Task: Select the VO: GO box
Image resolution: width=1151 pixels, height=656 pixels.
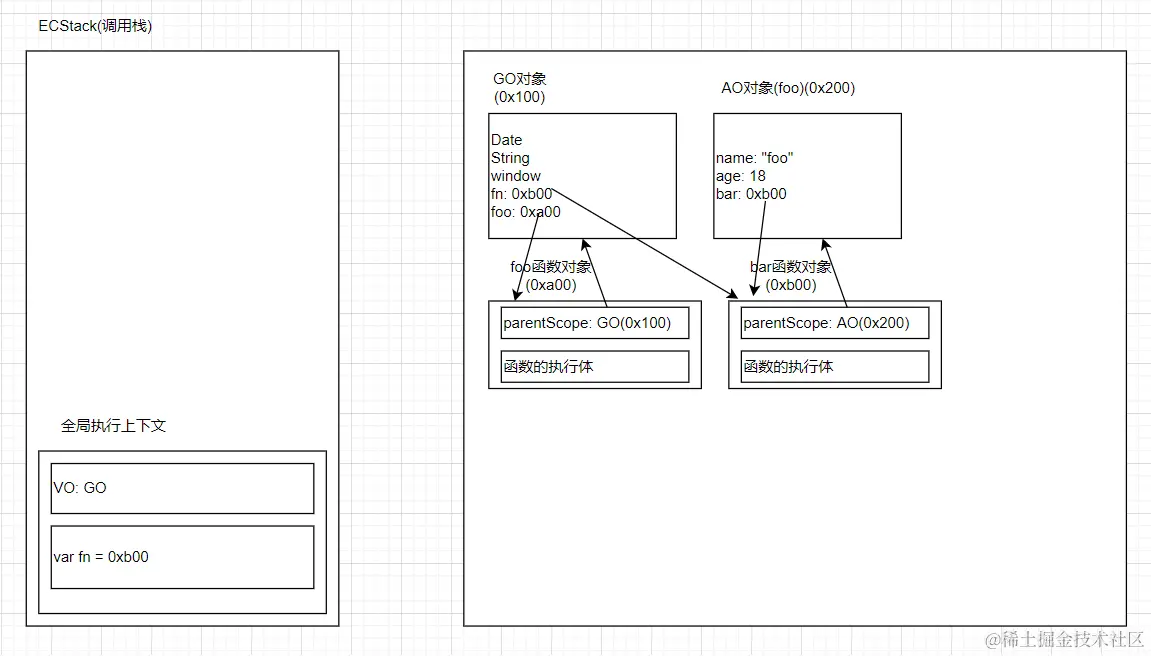Action: pos(182,488)
